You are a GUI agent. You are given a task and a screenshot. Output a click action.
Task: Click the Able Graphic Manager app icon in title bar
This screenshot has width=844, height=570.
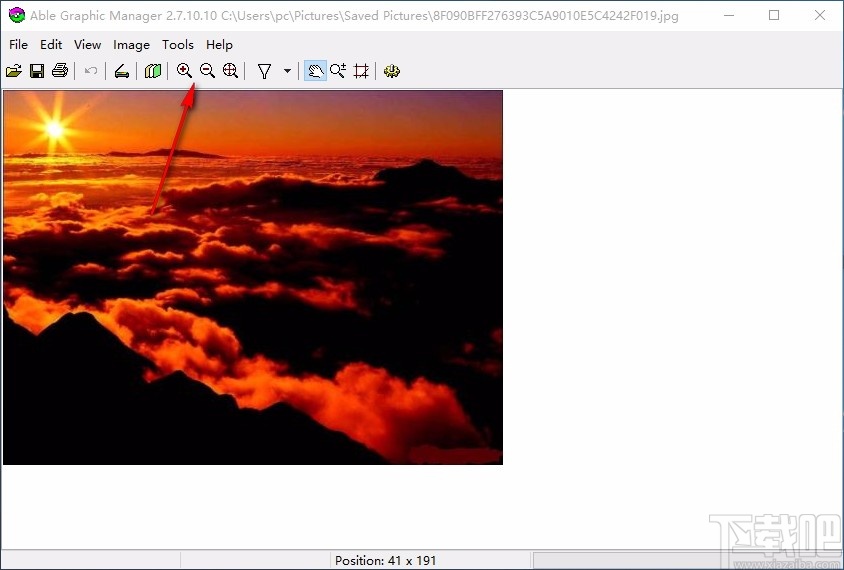tap(17, 15)
